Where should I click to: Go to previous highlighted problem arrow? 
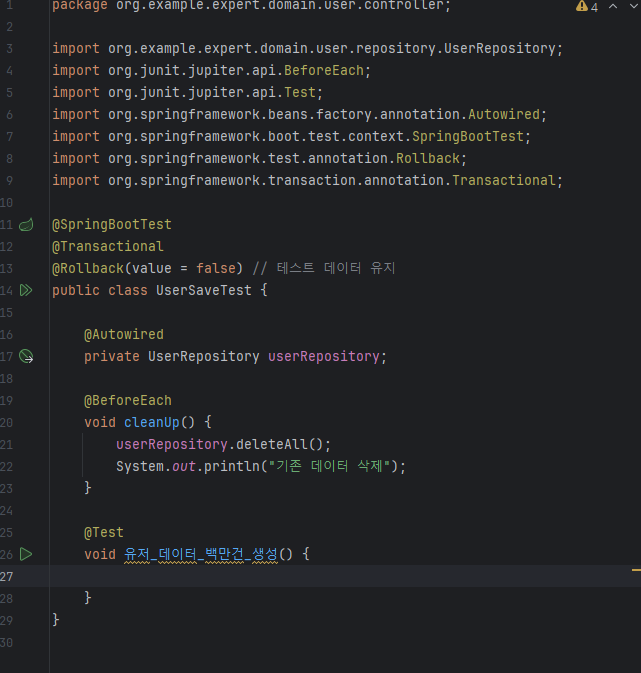click(613, 6)
